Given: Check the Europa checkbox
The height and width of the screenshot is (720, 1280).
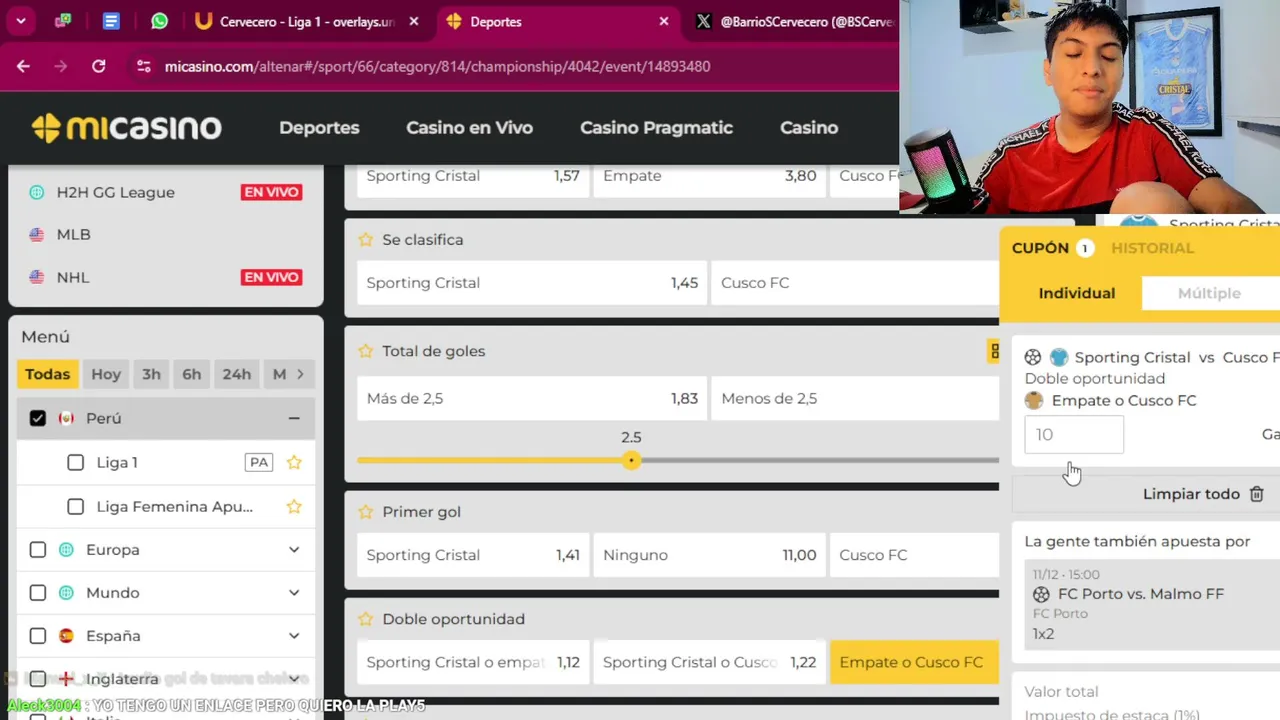Looking at the screenshot, I should (x=38, y=550).
